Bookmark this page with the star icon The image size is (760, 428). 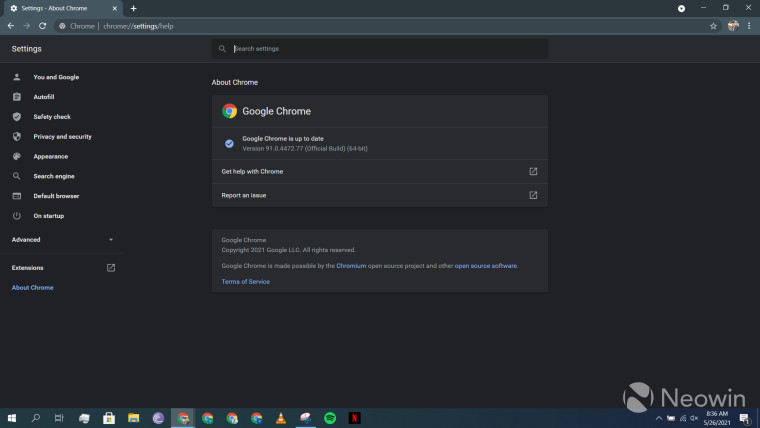(713, 26)
